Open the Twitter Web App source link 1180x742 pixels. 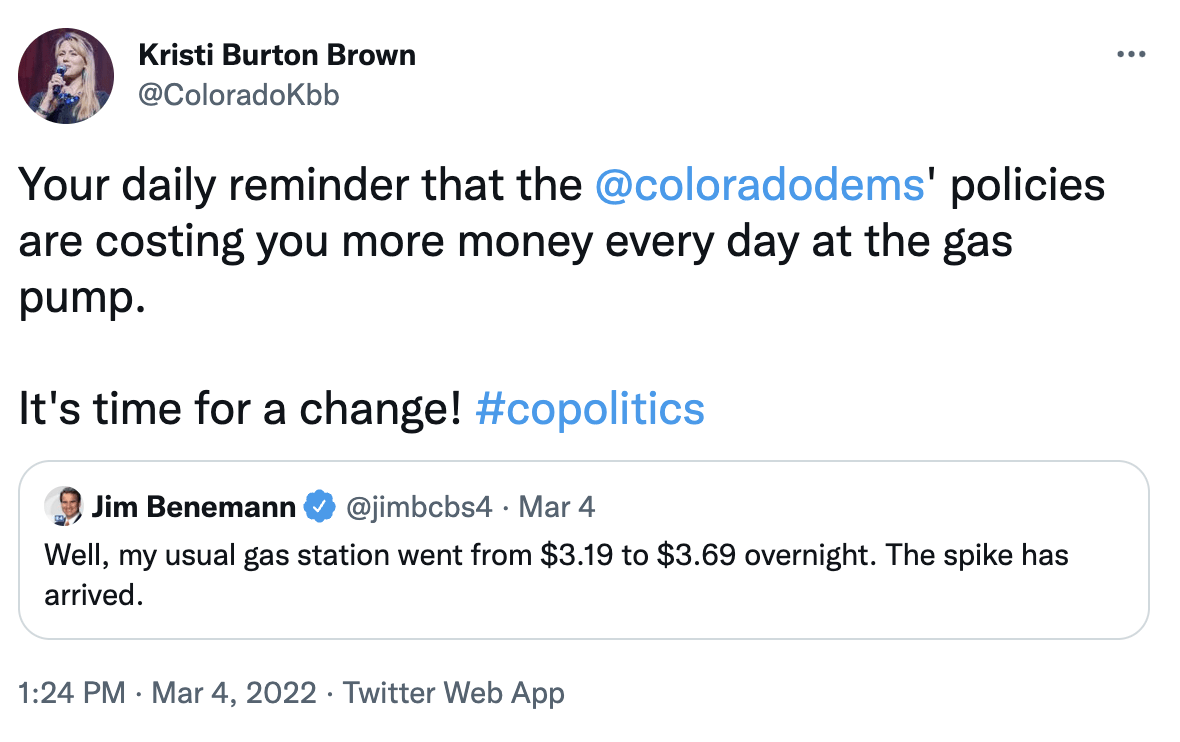coord(453,692)
